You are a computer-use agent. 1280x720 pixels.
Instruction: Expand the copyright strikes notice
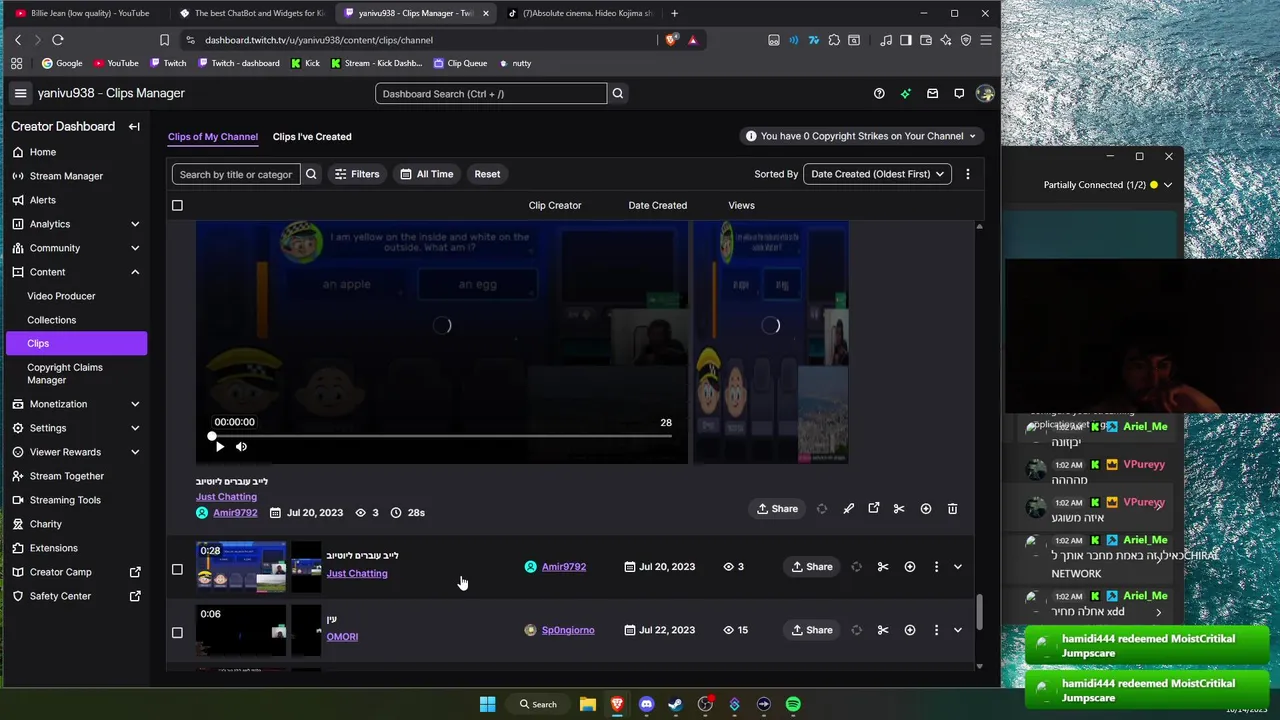coord(972,136)
